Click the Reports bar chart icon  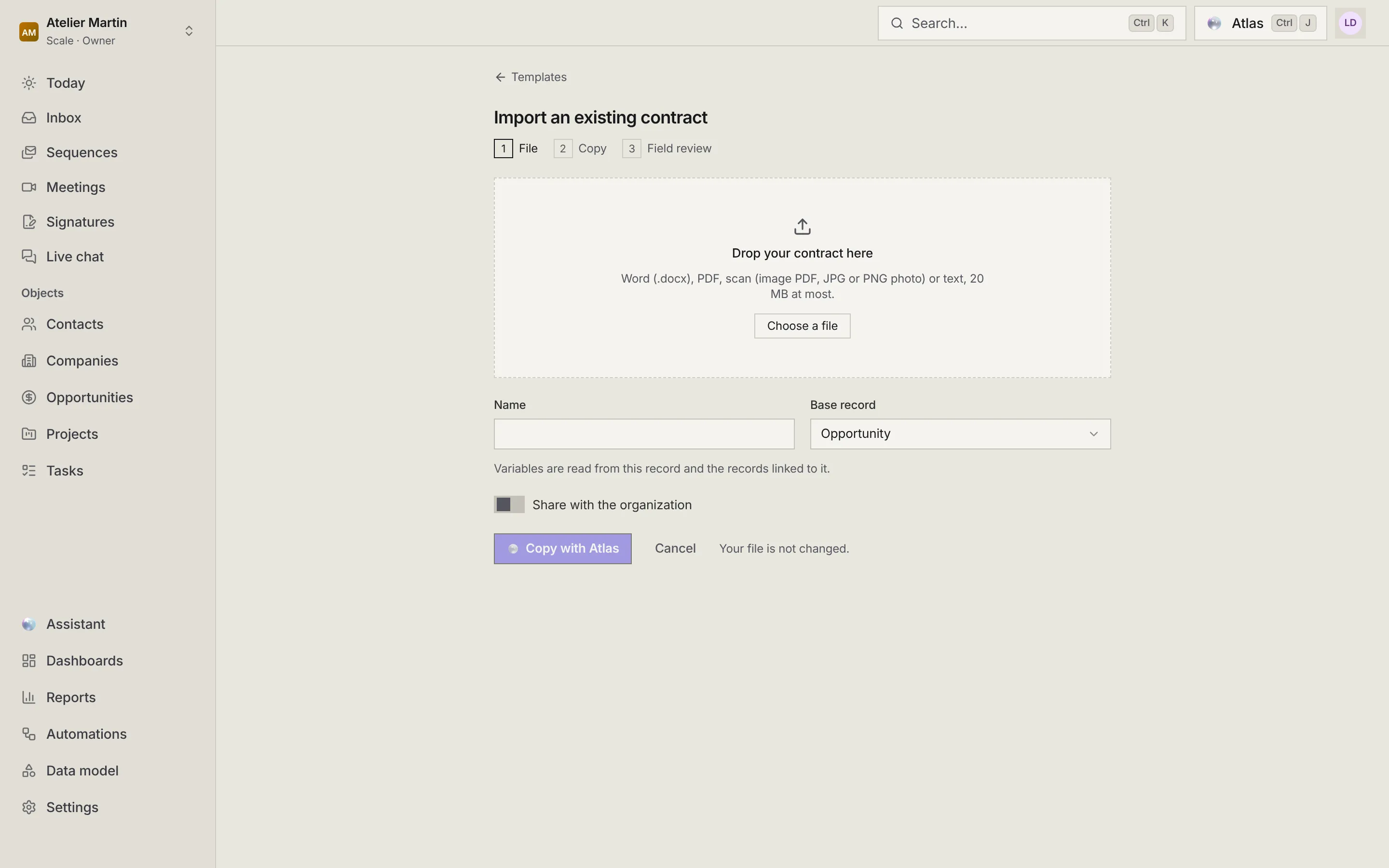click(x=29, y=697)
